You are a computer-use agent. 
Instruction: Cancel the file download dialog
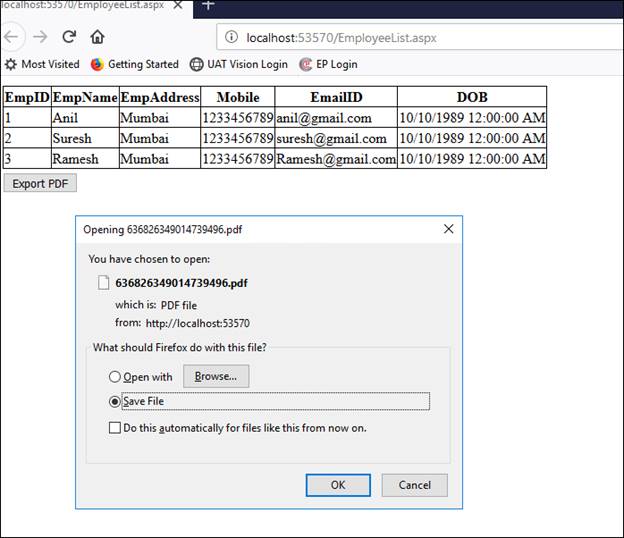click(x=415, y=485)
